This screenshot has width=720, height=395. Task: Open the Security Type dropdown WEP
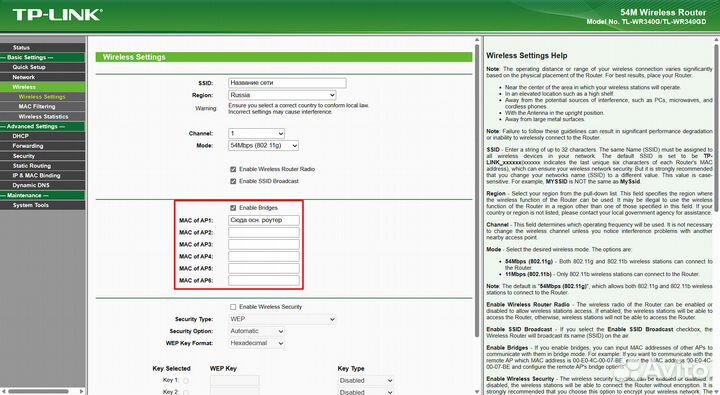282,319
